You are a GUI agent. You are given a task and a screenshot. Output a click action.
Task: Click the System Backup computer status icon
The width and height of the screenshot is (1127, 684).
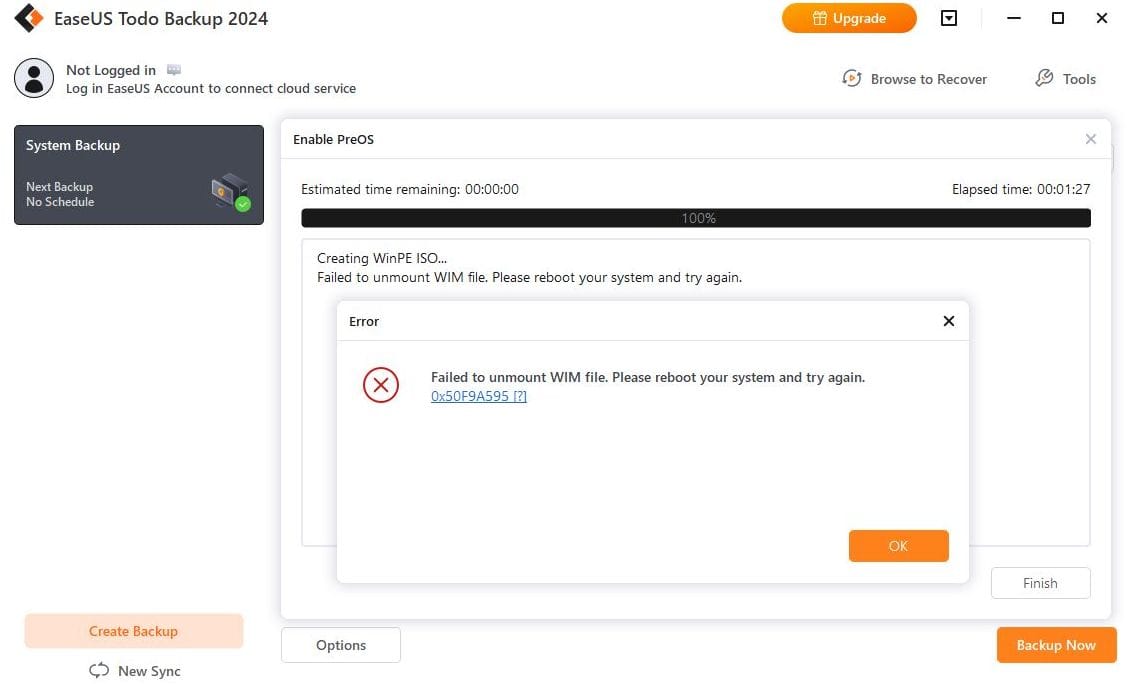point(231,192)
